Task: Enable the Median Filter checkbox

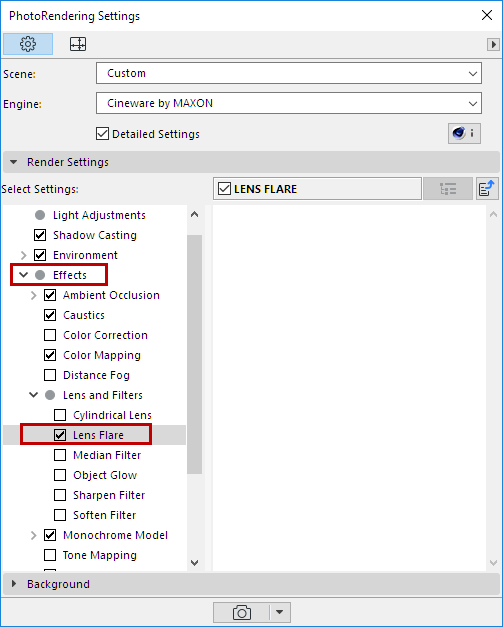Action: (x=60, y=455)
